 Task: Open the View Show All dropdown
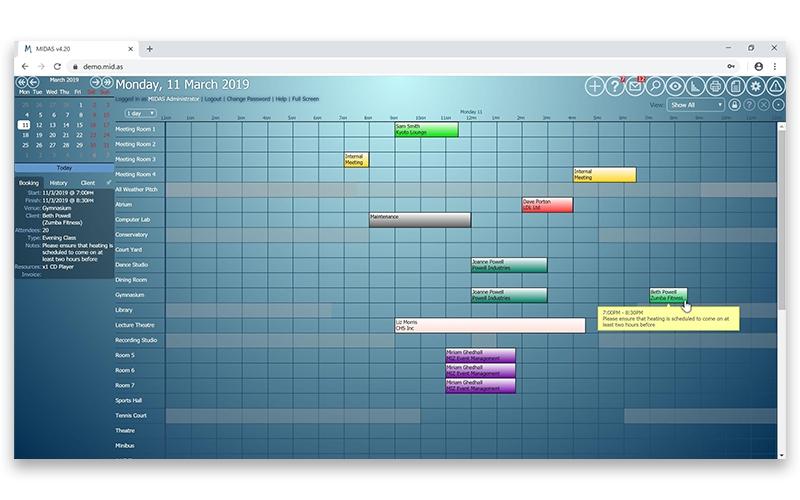pyautogui.click(x=696, y=105)
